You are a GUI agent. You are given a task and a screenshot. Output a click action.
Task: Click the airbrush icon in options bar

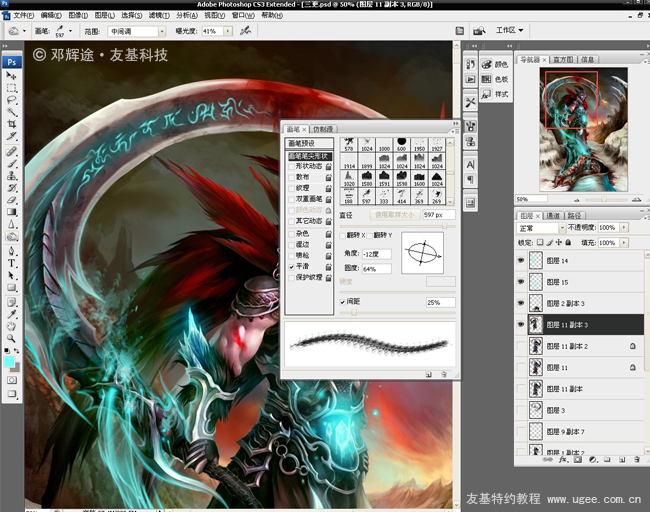[245, 30]
